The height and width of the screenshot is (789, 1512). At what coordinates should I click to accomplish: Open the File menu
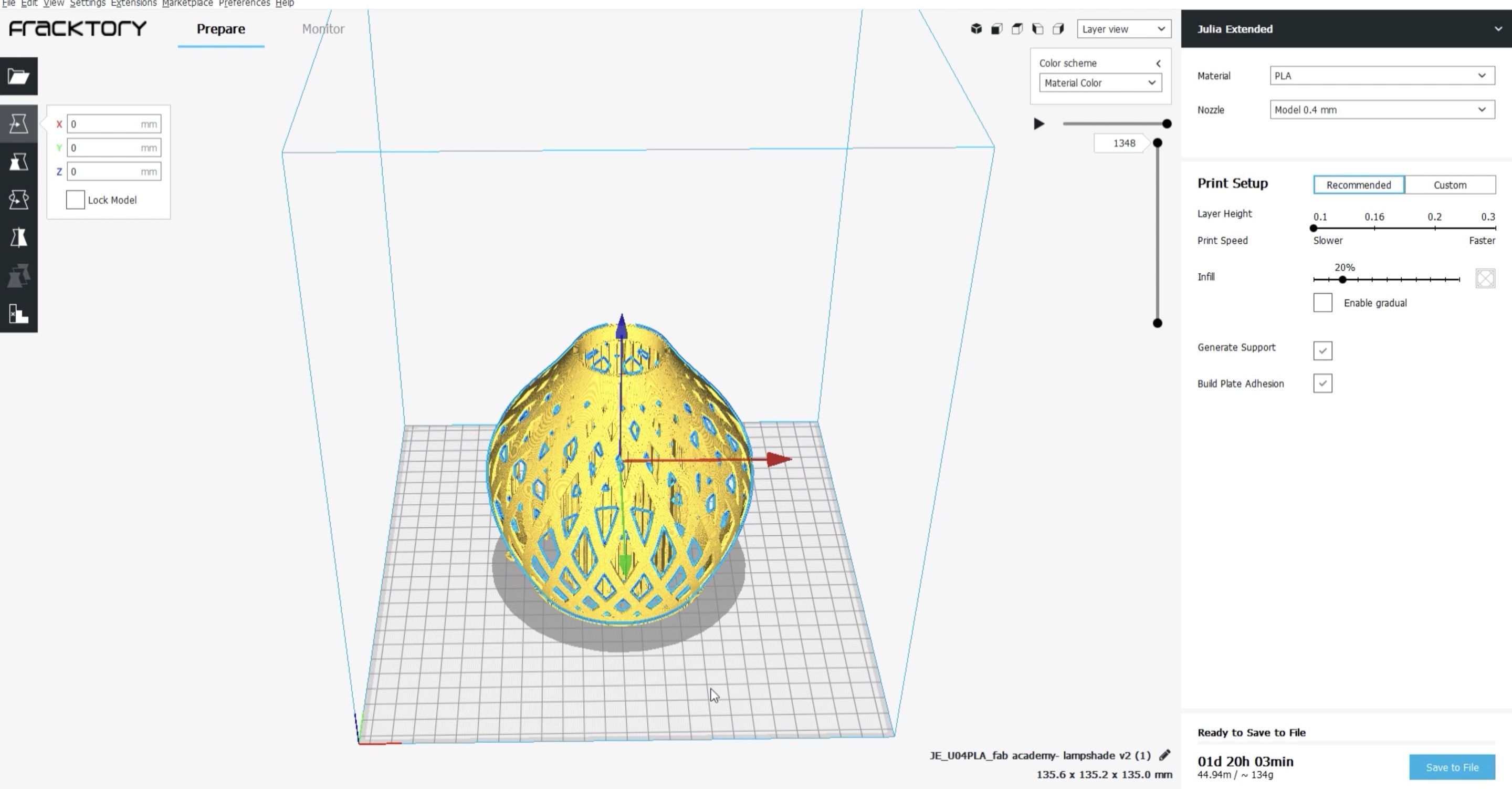(x=9, y=3)
